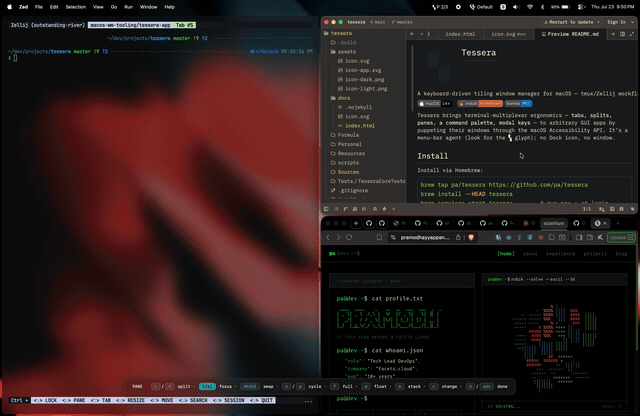
Task: Bookmark the page in browser toolbar
Action: [379, 237]
